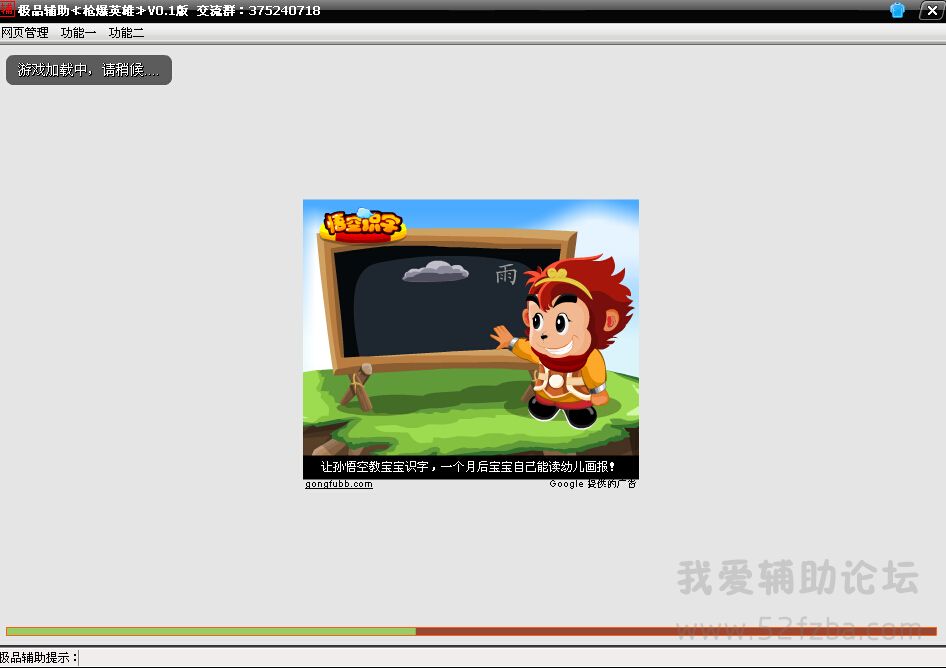Close the 极品辅助 window
Screen dimensions: 946x668
pyautogui.click(x=932, y=10)
